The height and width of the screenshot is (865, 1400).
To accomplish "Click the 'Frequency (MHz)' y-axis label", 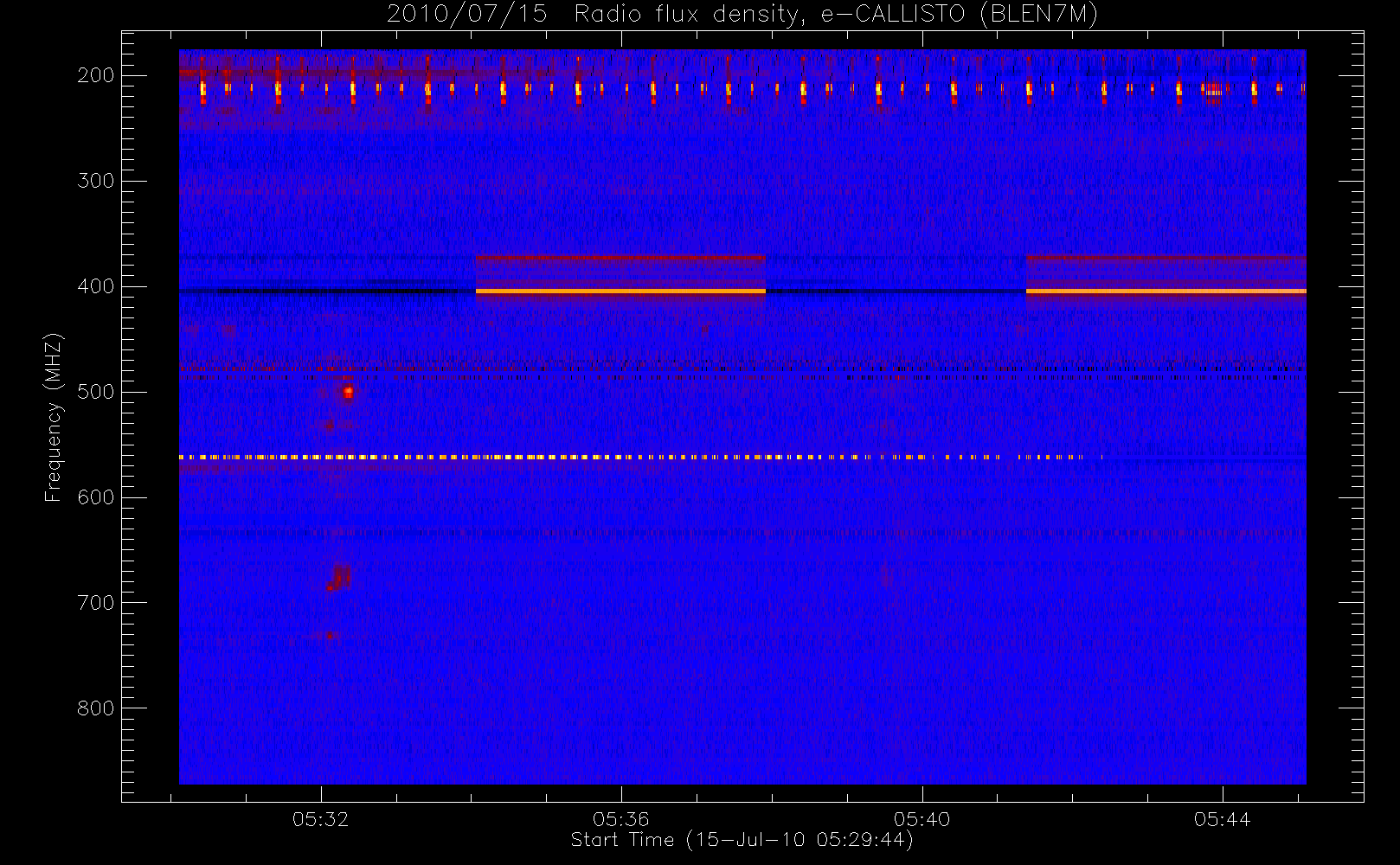I will tap(54, 417).
